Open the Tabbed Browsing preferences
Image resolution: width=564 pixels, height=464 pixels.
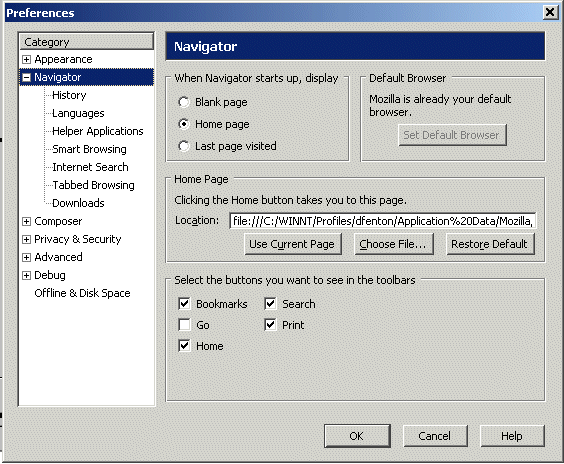pyautogui.click(x=93, y=185)
